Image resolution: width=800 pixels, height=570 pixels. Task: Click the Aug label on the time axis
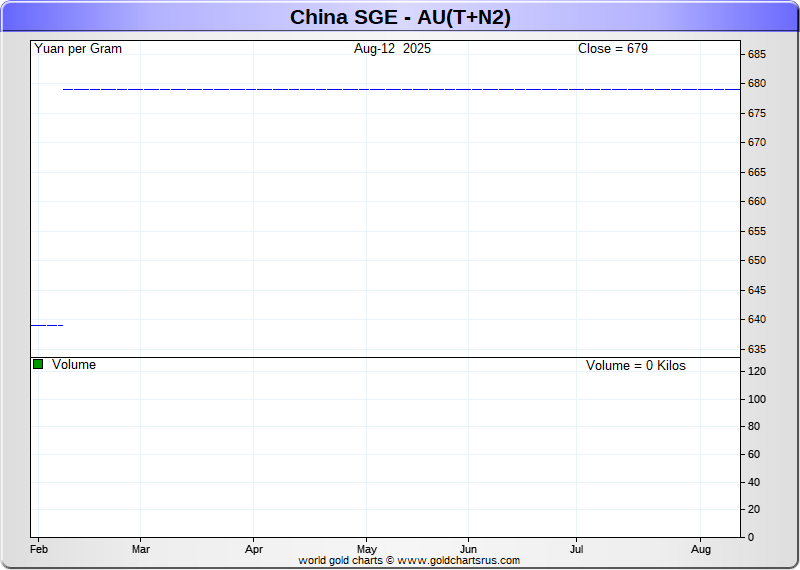click(701, 549)
